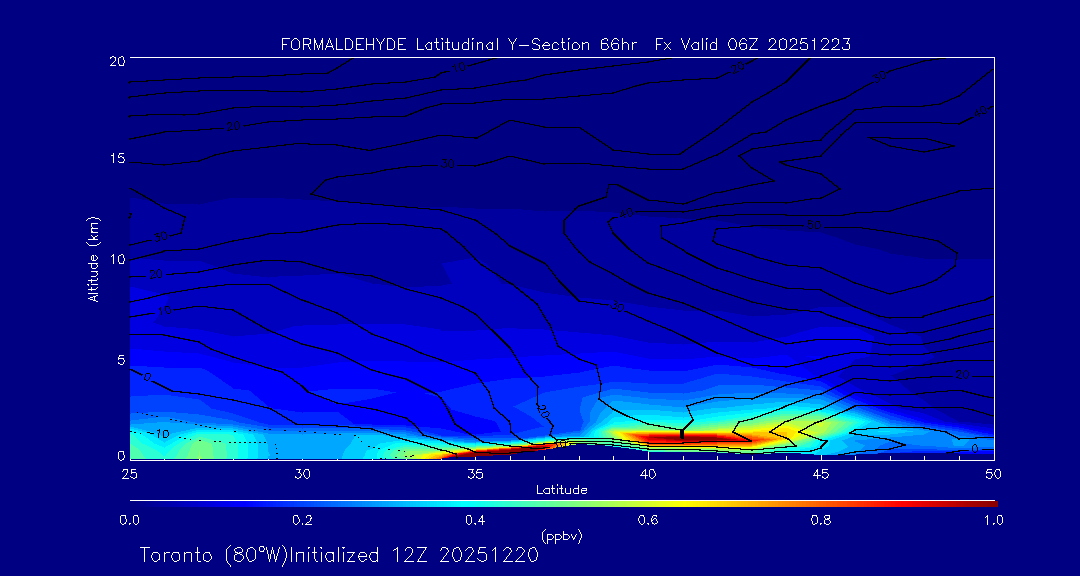Click the color scale value 0.8
The width and height of the screenshot is (1080, 576).
[x=820, y=520]
